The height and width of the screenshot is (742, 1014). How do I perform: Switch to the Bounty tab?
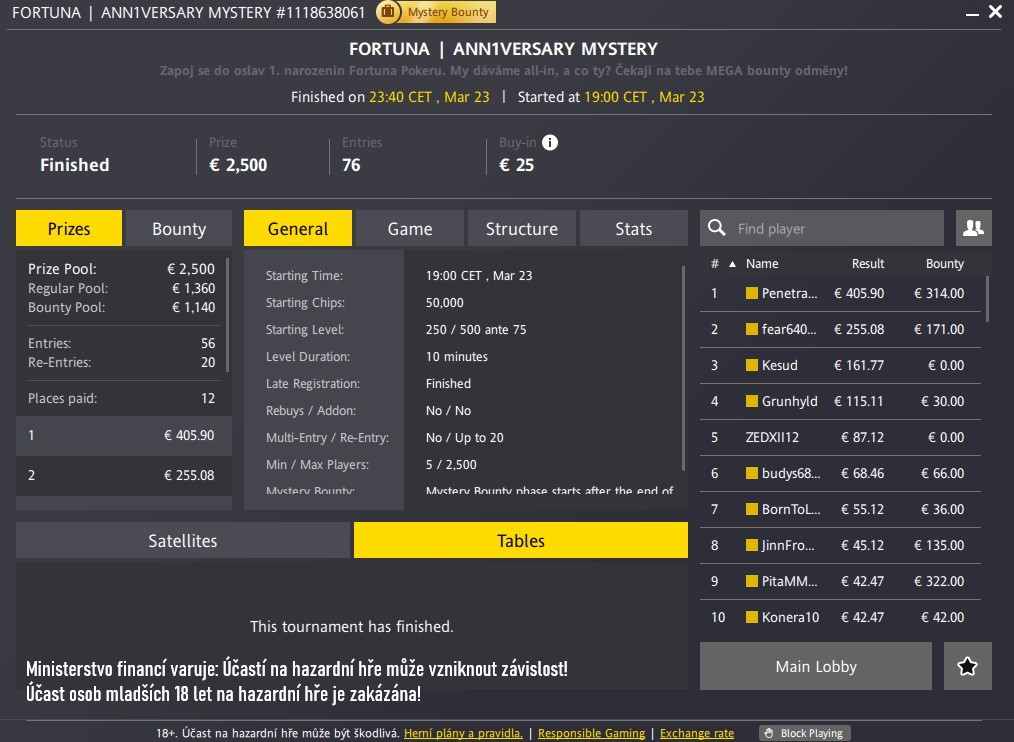pos(178,229)
